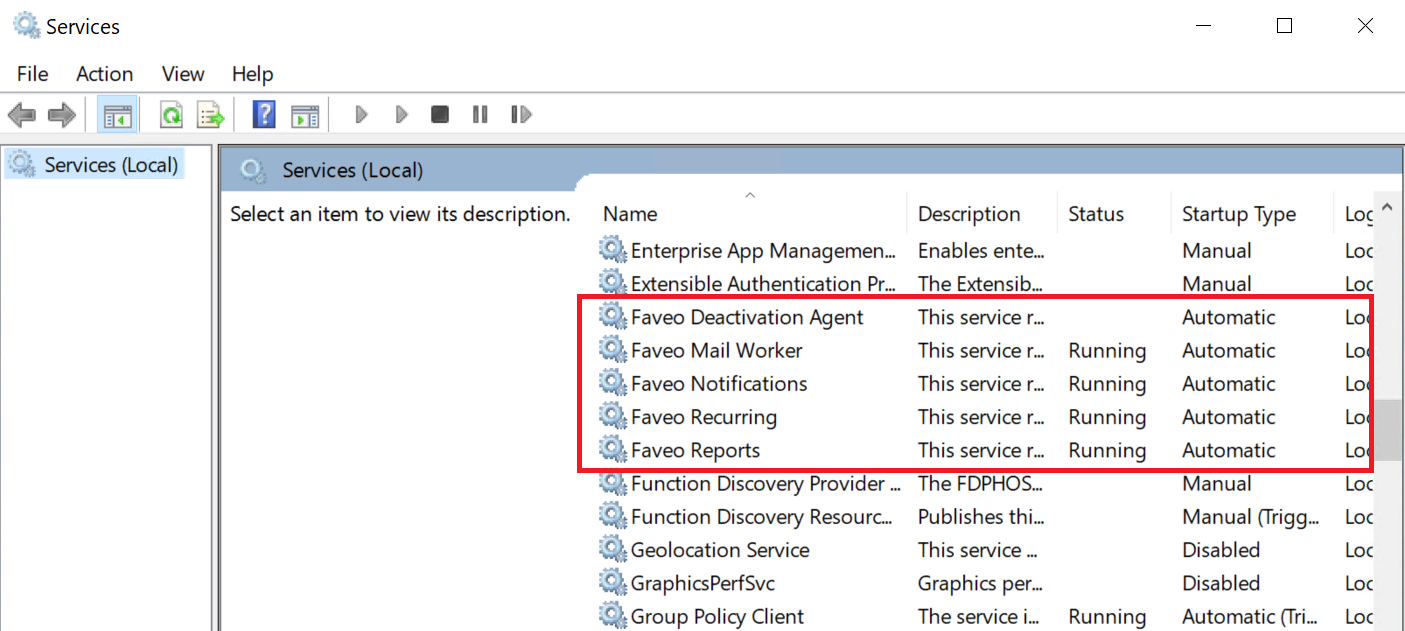Click the Forward arrow toolbar icon

[x=62, y=115]
